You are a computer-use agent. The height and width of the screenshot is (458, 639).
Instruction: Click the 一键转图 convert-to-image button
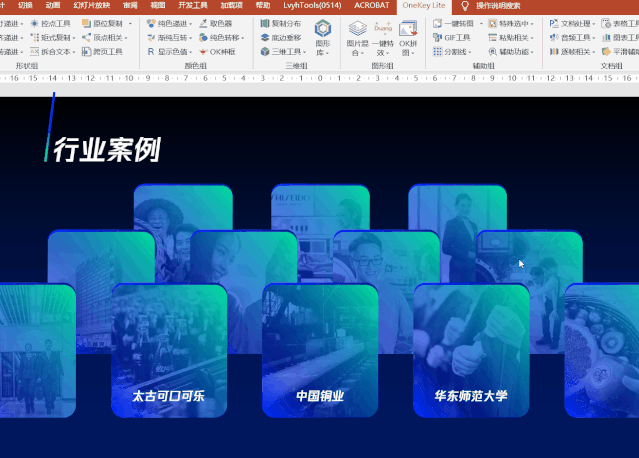(x=453, y=24)
